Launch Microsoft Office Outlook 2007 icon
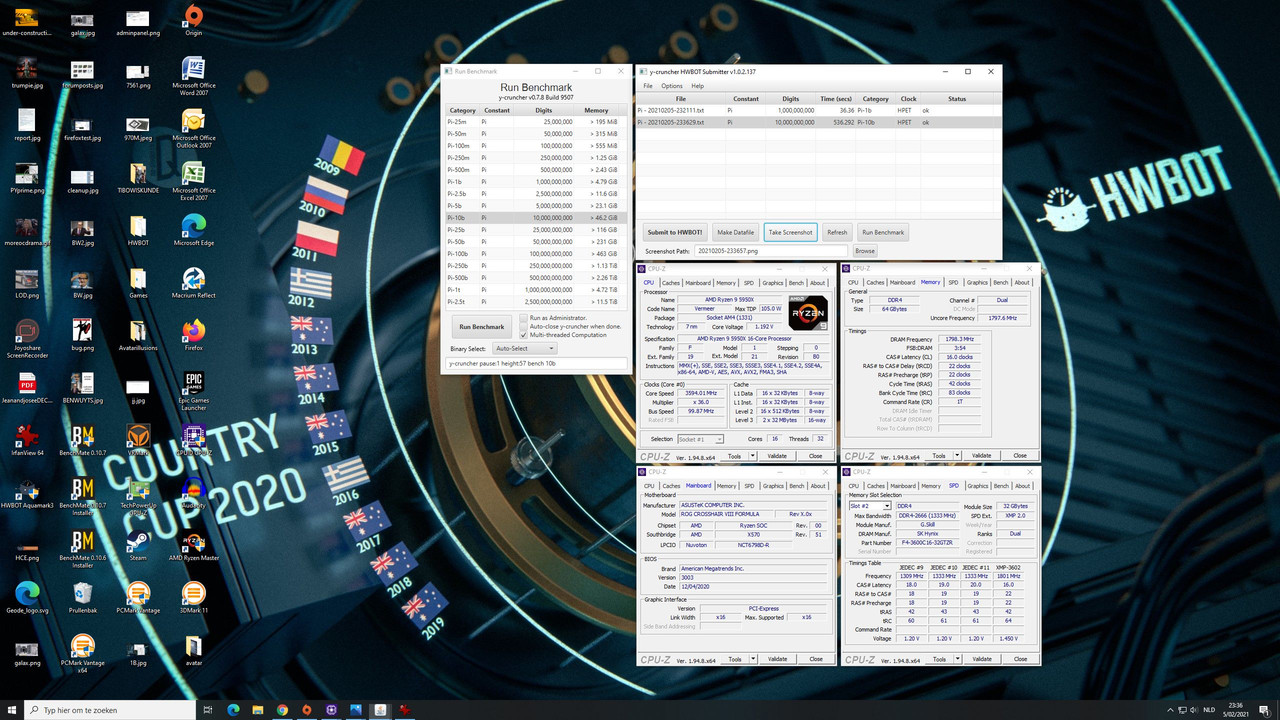Image resolution: width=1280 pixels, height=720 pixels. coord(194,129)
